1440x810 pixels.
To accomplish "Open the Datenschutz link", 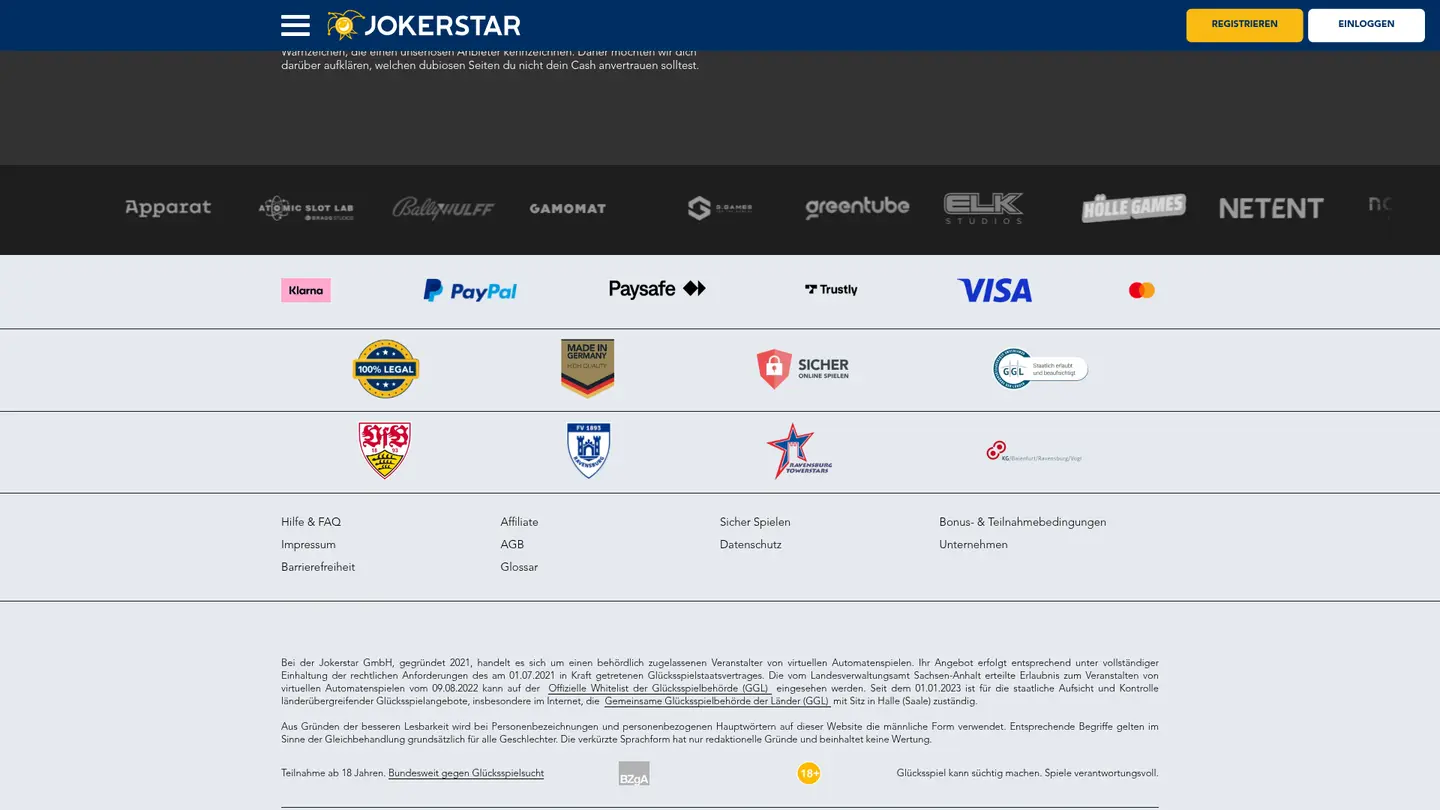I will coord(751,545).
